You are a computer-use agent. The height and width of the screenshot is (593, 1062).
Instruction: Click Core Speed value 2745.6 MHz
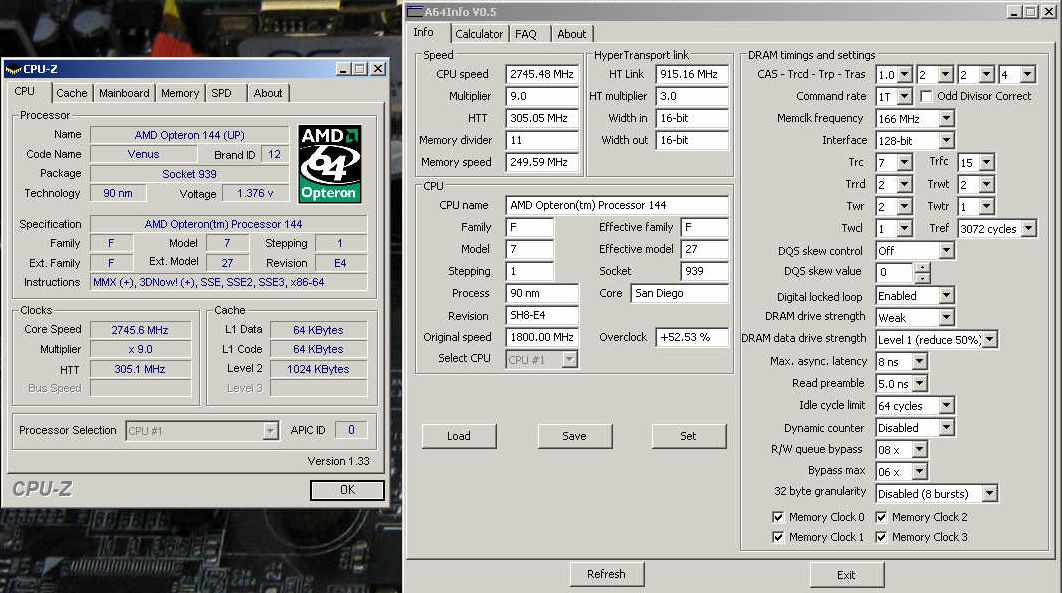click(140, 330)
